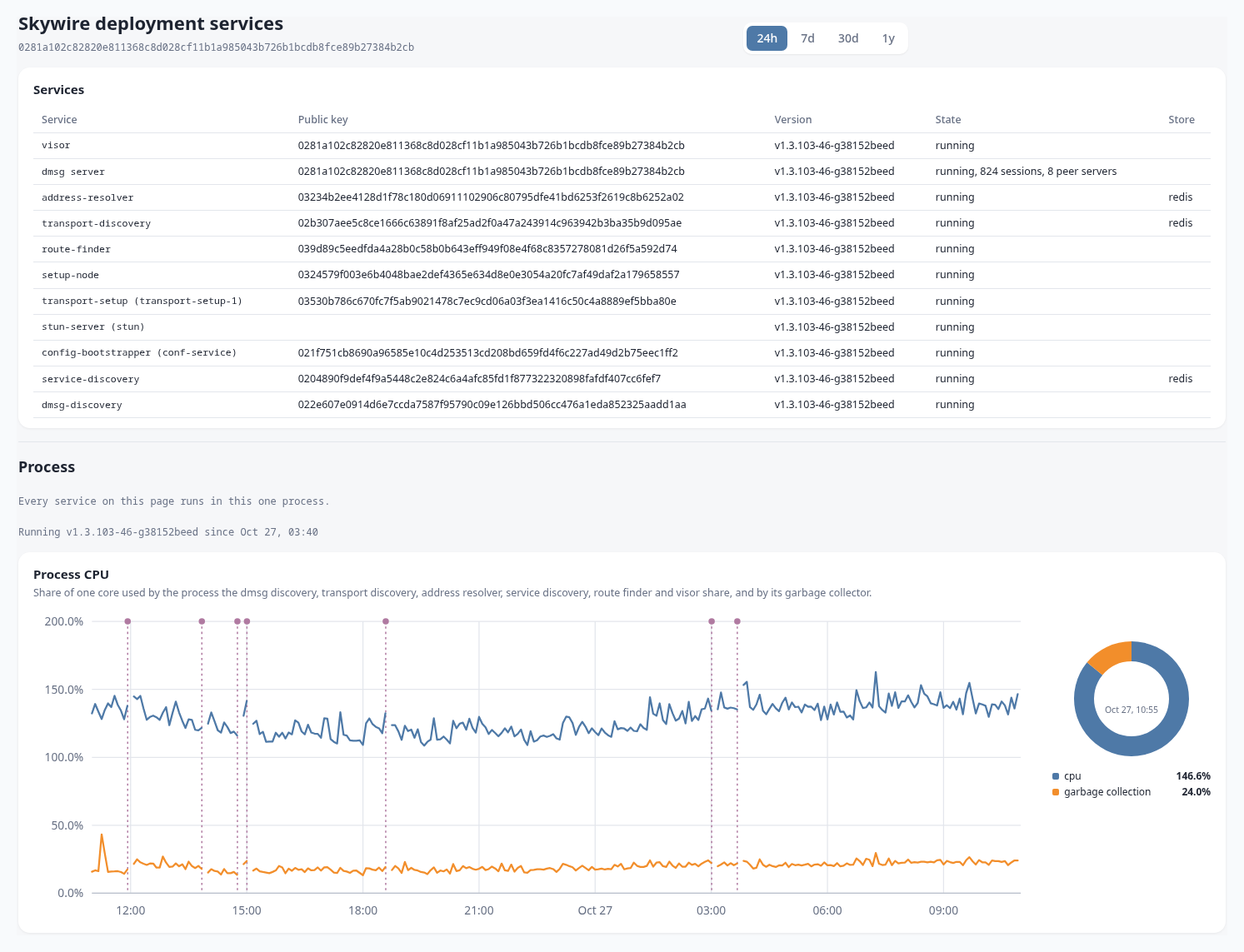1244x952 pixels.
Task: Click redis store in the service-discovery row
Action: point(1181,379)
